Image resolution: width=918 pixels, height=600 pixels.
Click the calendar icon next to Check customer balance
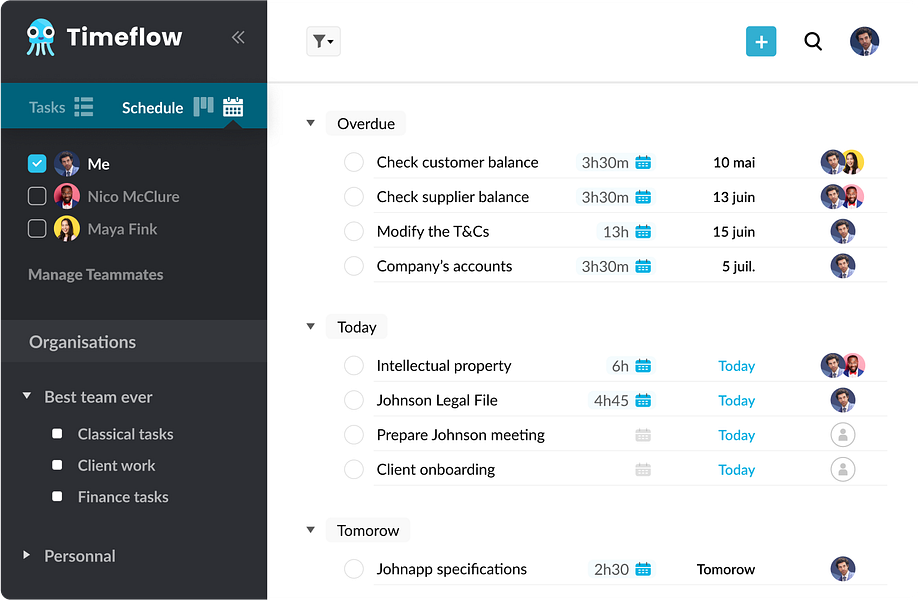click(x=642, y=161)
